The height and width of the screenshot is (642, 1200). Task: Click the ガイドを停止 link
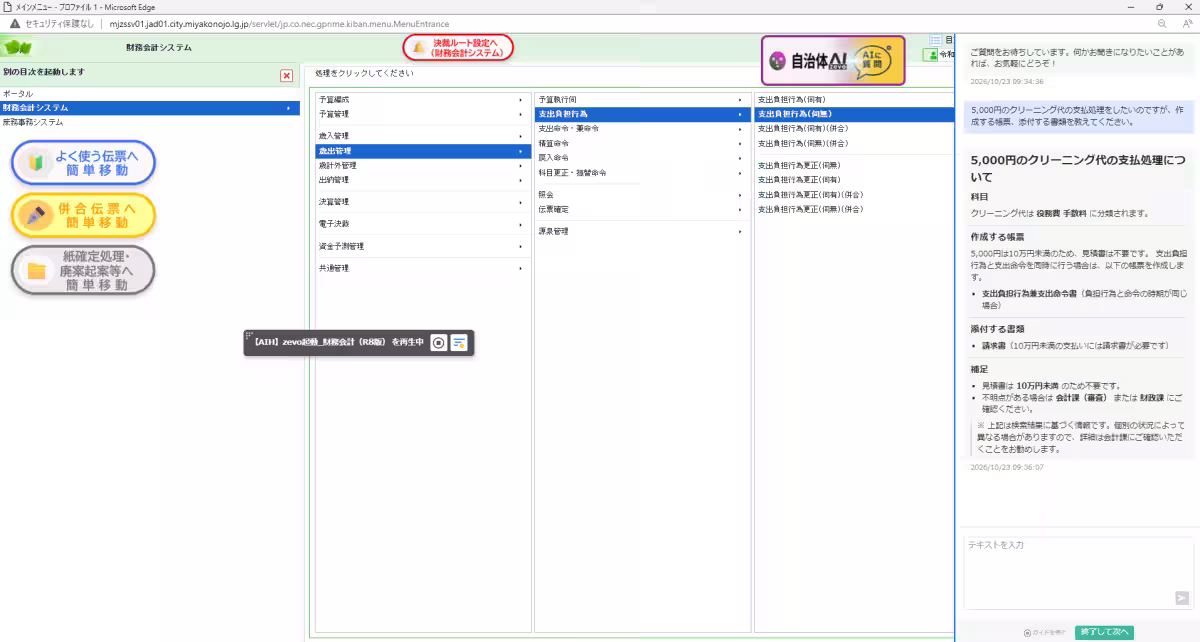tap(1046, 633)
